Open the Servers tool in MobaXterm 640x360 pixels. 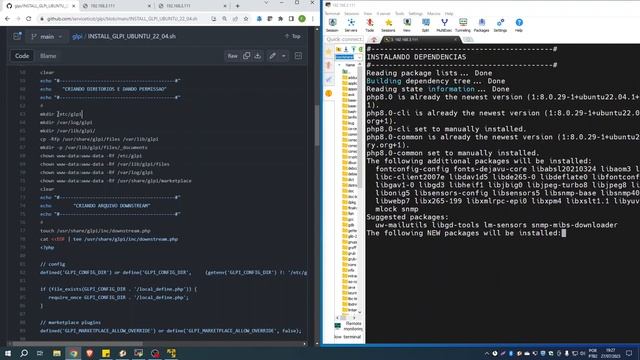click(x=351, y=25)
